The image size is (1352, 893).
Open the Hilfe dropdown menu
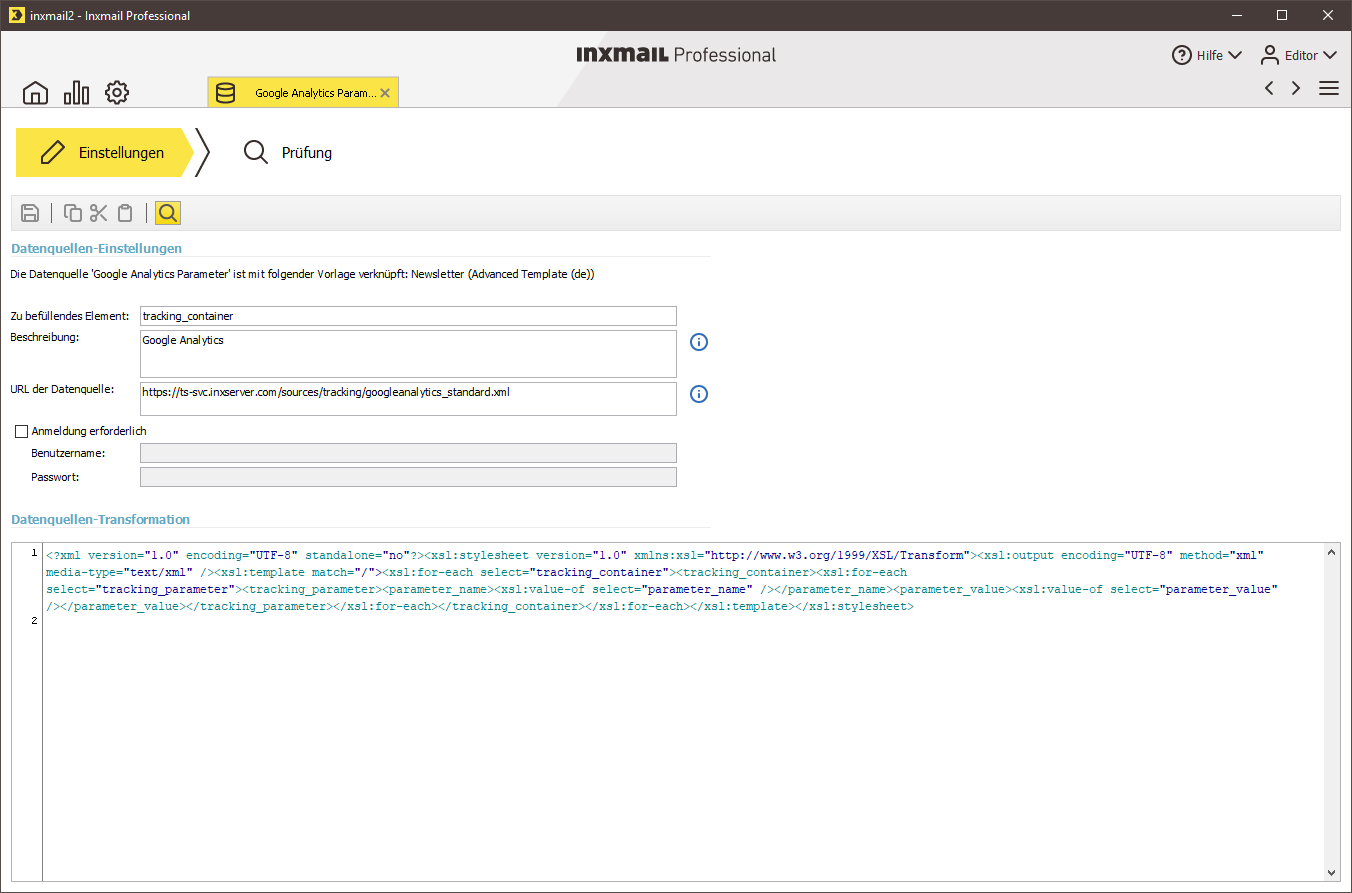1207,55
